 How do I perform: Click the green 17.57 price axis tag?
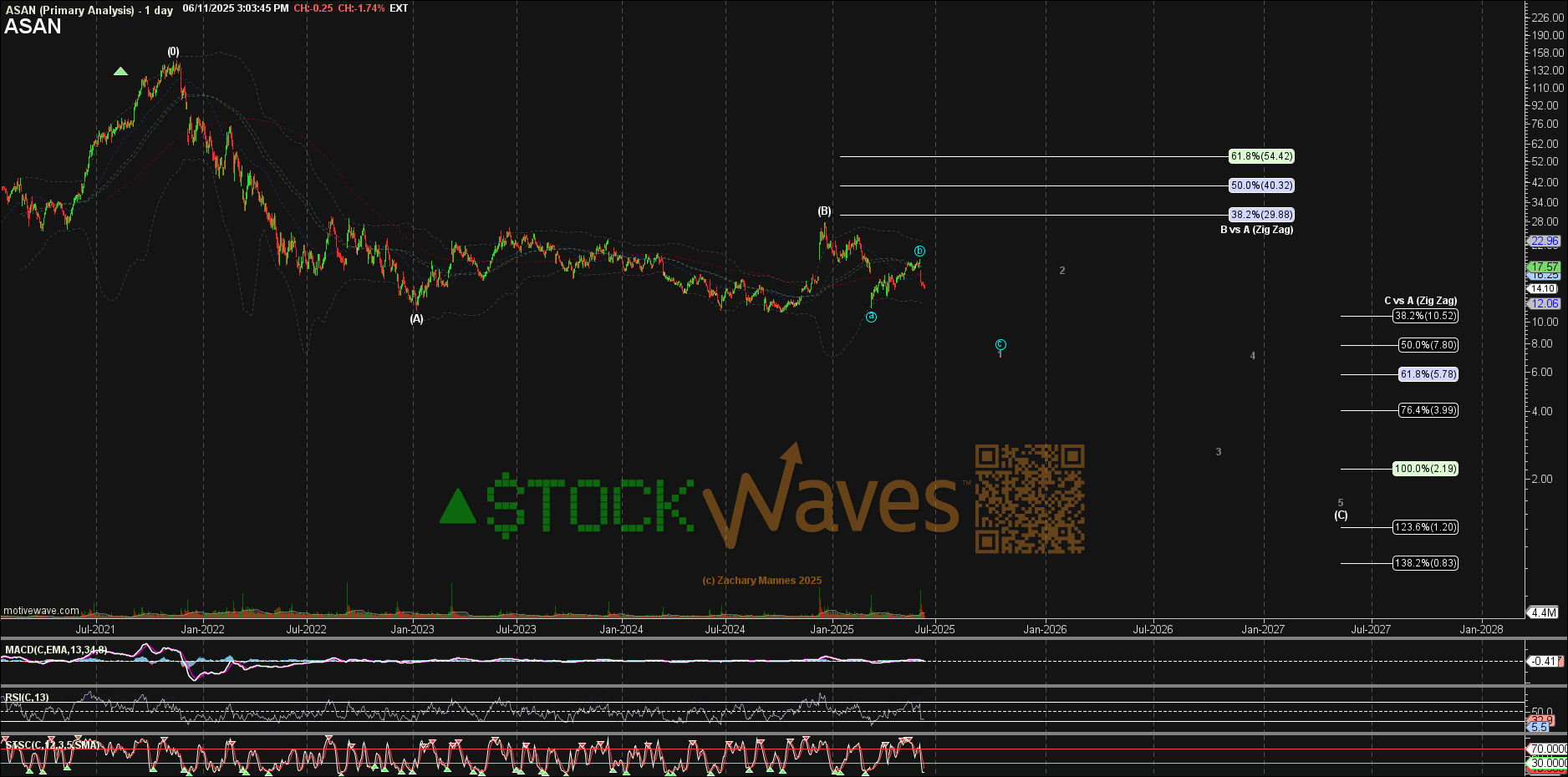click(1544, 267)
